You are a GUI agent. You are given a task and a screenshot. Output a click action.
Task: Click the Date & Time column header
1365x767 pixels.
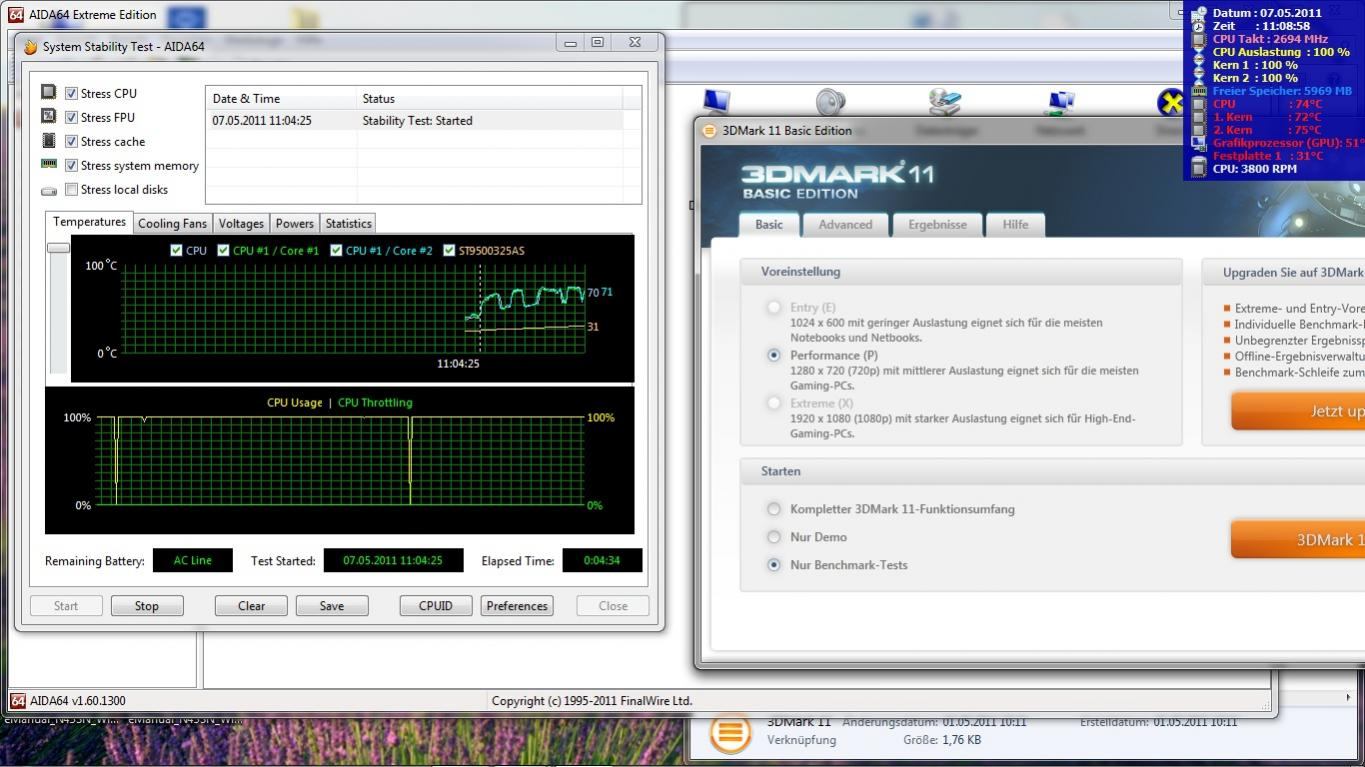281,98
